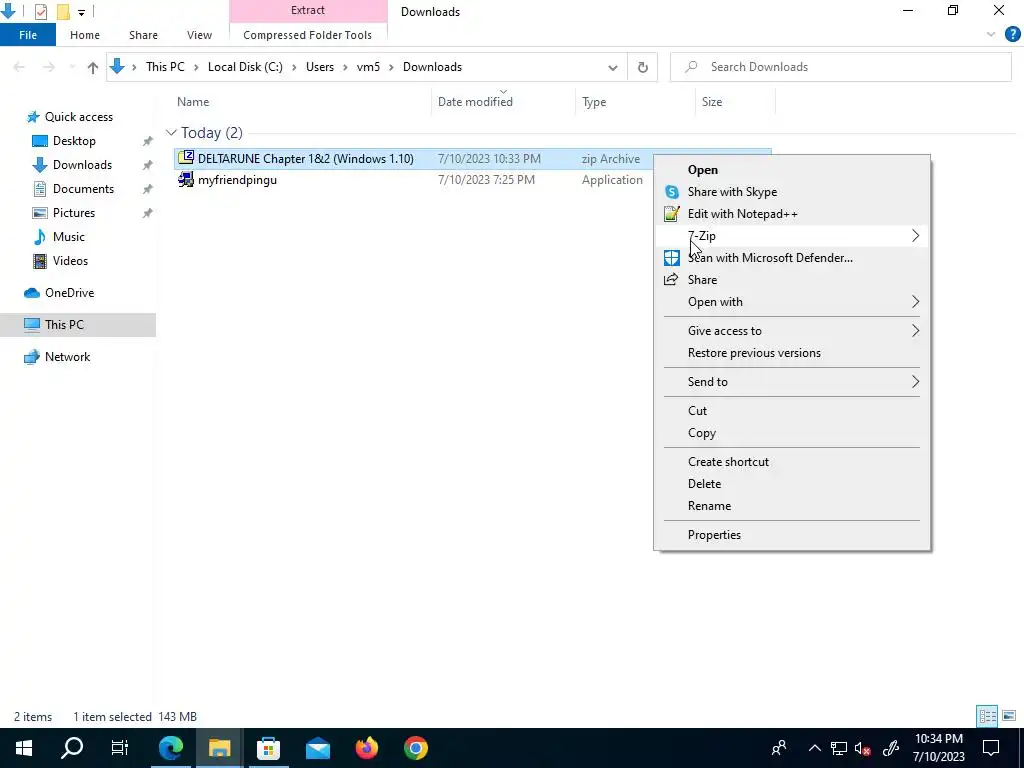Open Compressed Folder Tools tab
Image resolution: width=1024 pixels, height=768 pixels.
click(308, 35)
